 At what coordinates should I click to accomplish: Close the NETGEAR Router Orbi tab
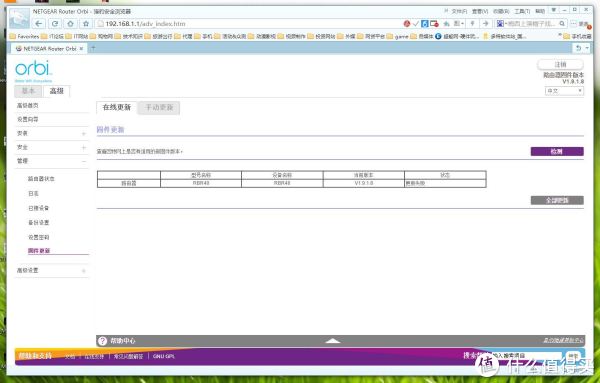point(81,49)
